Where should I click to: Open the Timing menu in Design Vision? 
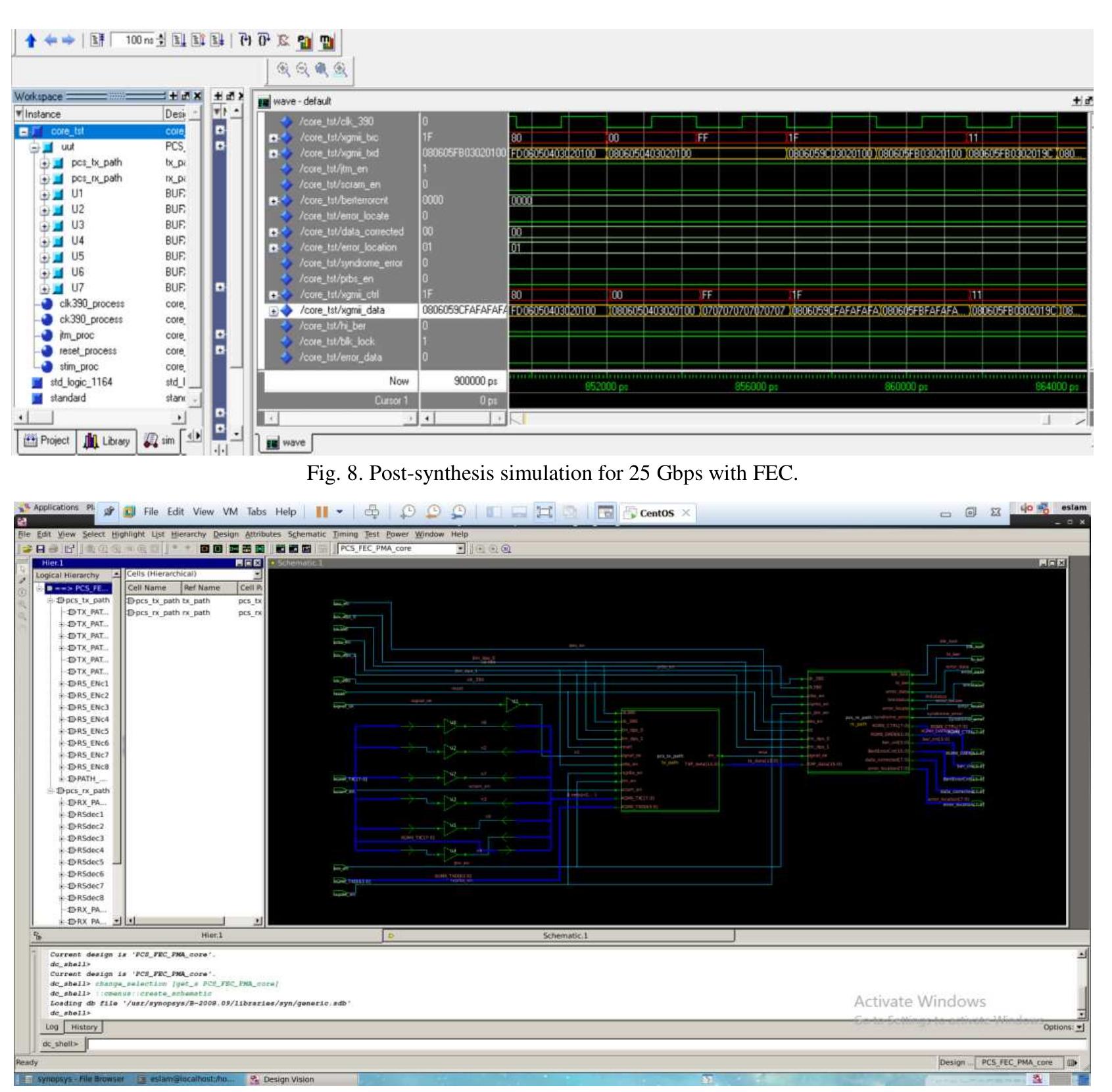pos(345,534)
